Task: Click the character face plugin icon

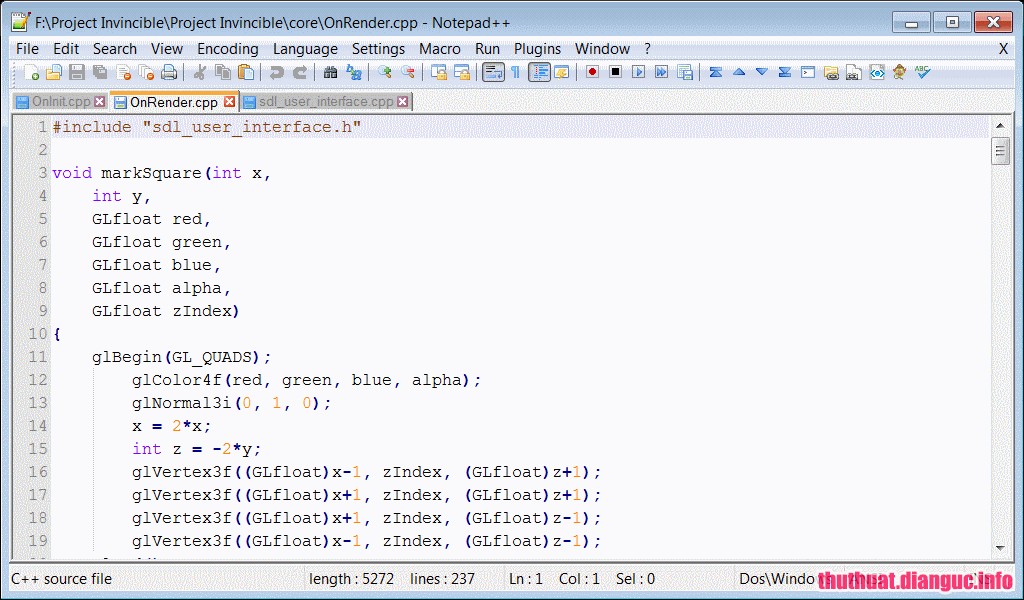Action: click(900, 72)
